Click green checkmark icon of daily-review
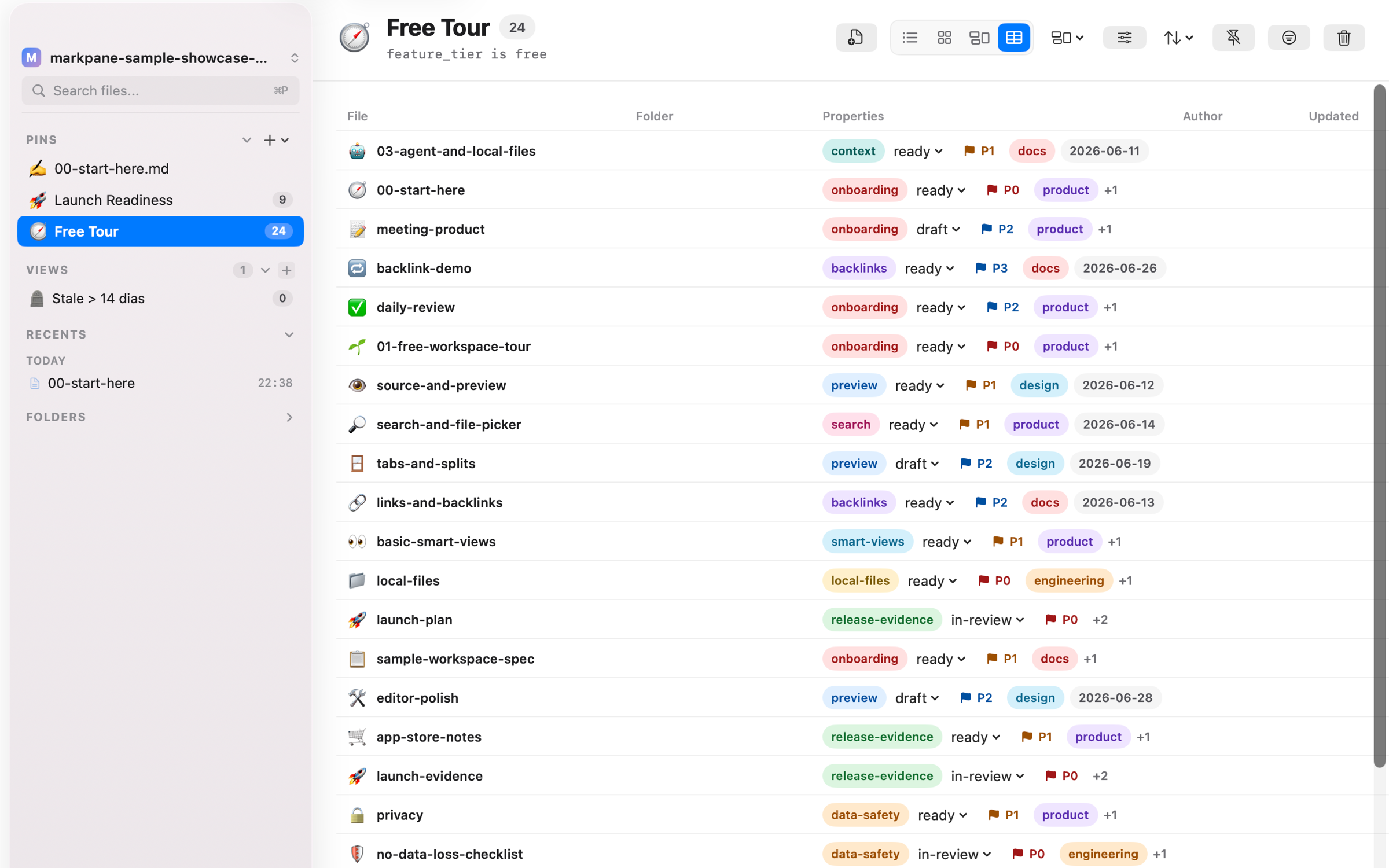The height and width of the screenshot is (868, 1389). pos(357,307)
